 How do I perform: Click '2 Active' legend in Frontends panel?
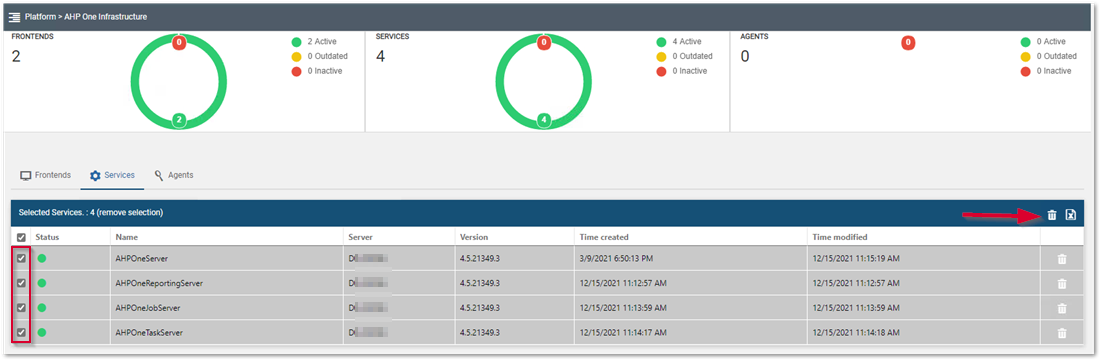tap(314, 42)
